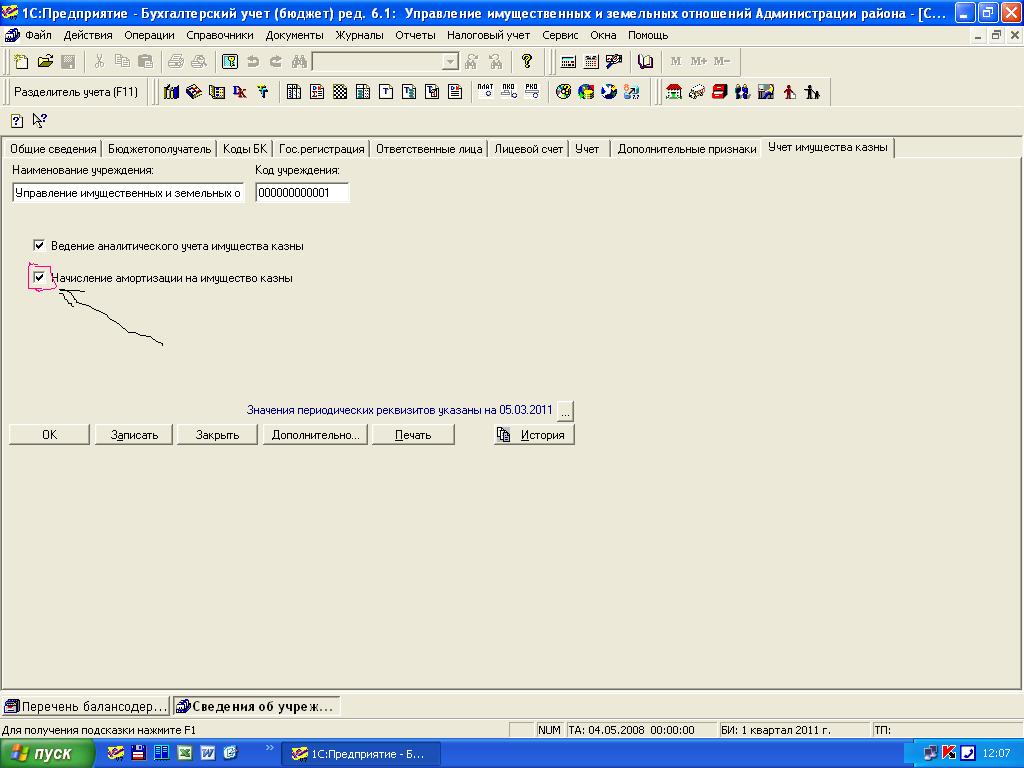Screen dimensions: 1024x768
Task: Click the История button
Action: click(x=534, y=435)
